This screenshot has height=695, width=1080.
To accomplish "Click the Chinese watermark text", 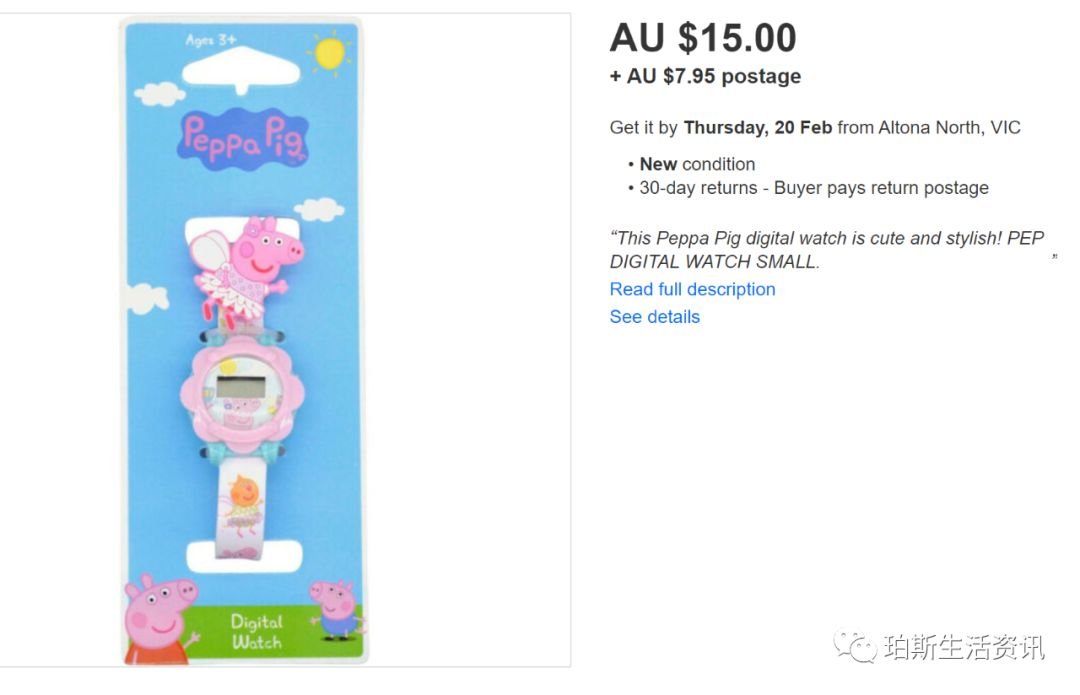I will click(964, 647).
